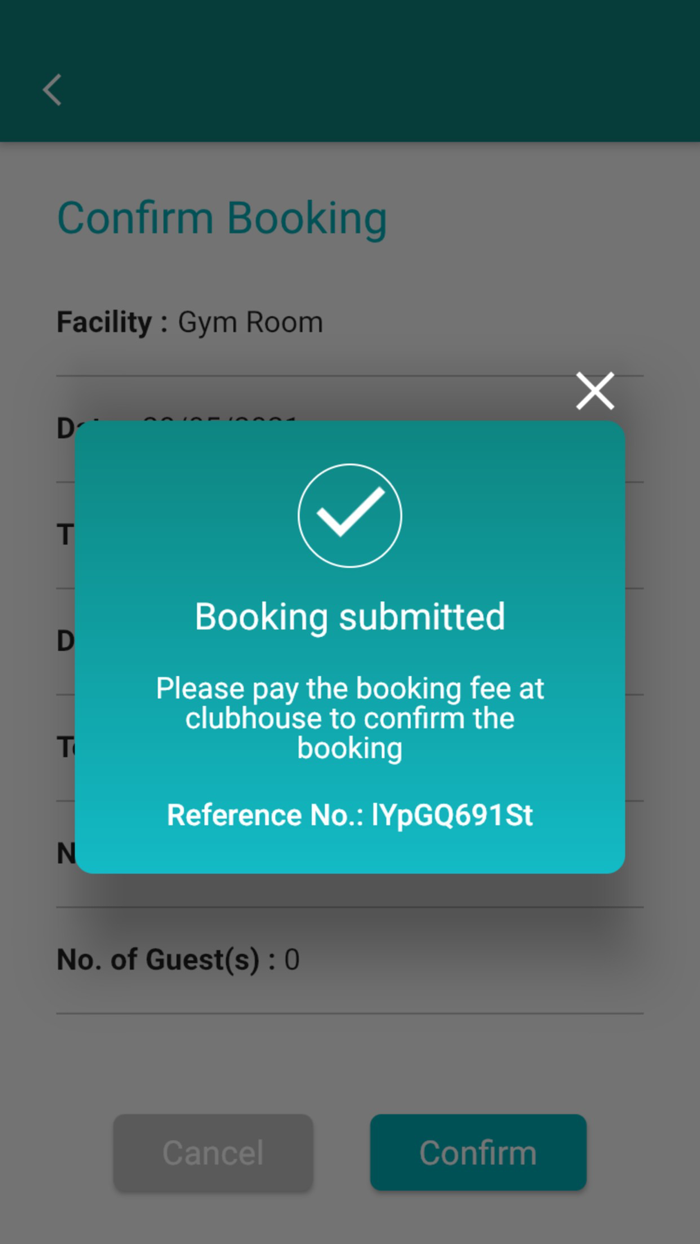Tap the 'Booking submitted' heading
The image size is (700, 1244).
pos(350,616)
